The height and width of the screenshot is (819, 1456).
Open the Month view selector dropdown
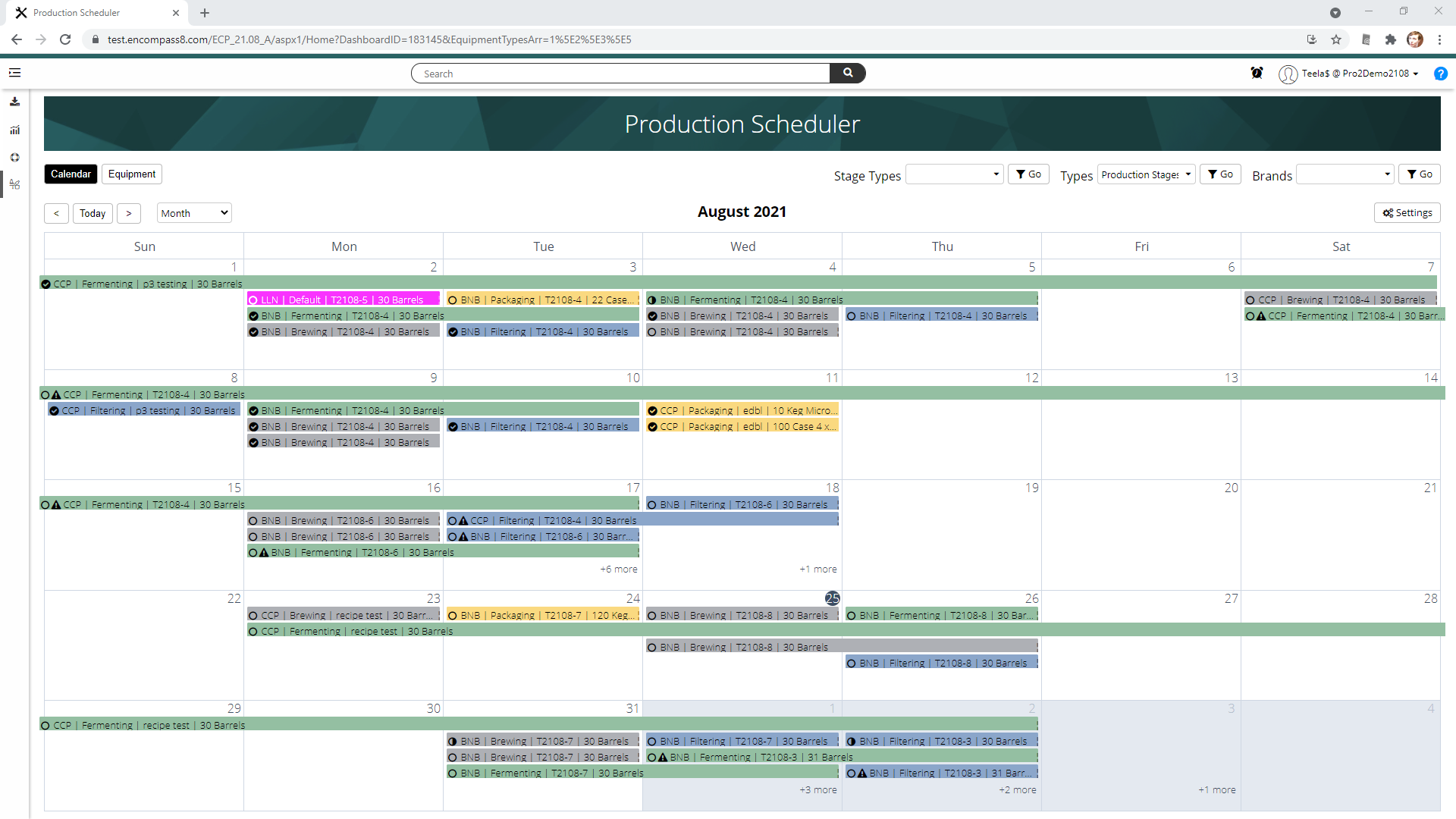click(193, 212)
